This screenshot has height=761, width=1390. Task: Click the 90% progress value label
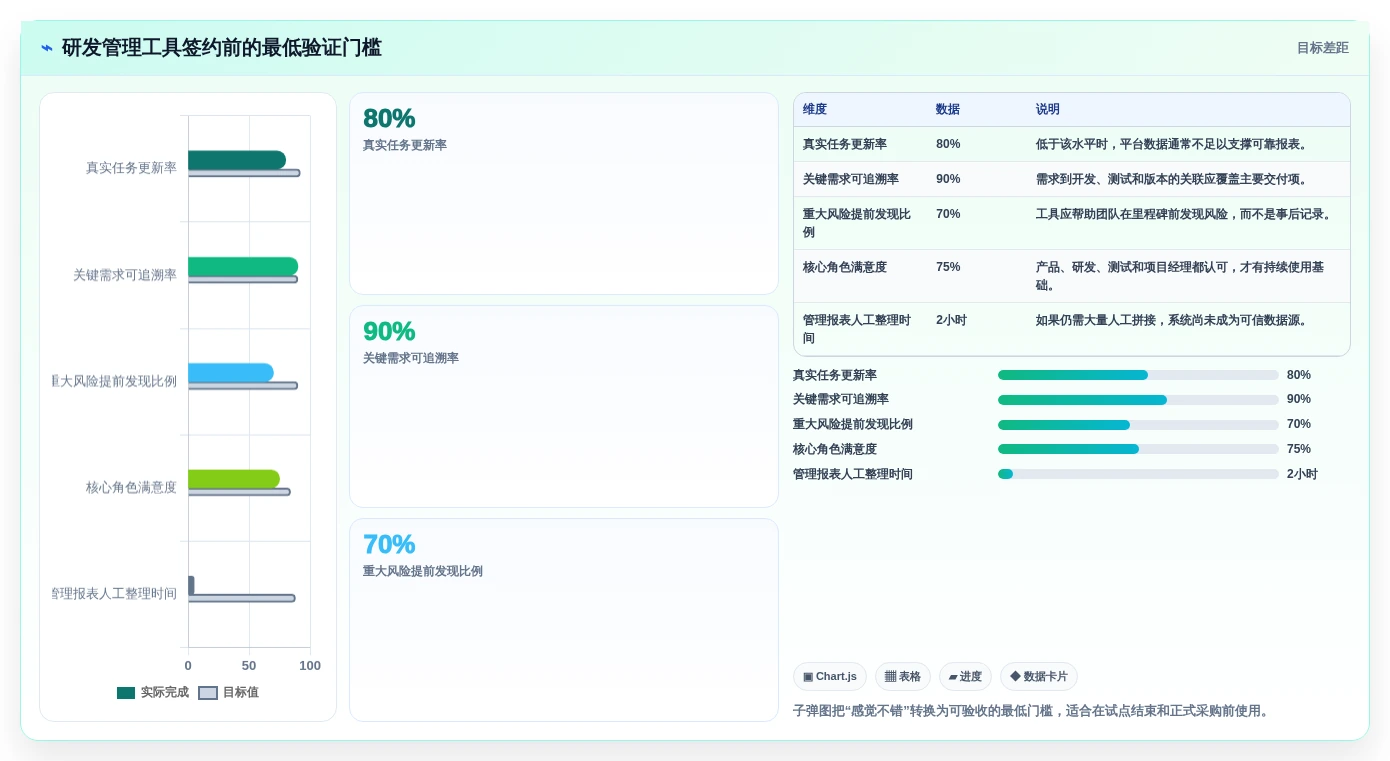(x=1299, y=400)
